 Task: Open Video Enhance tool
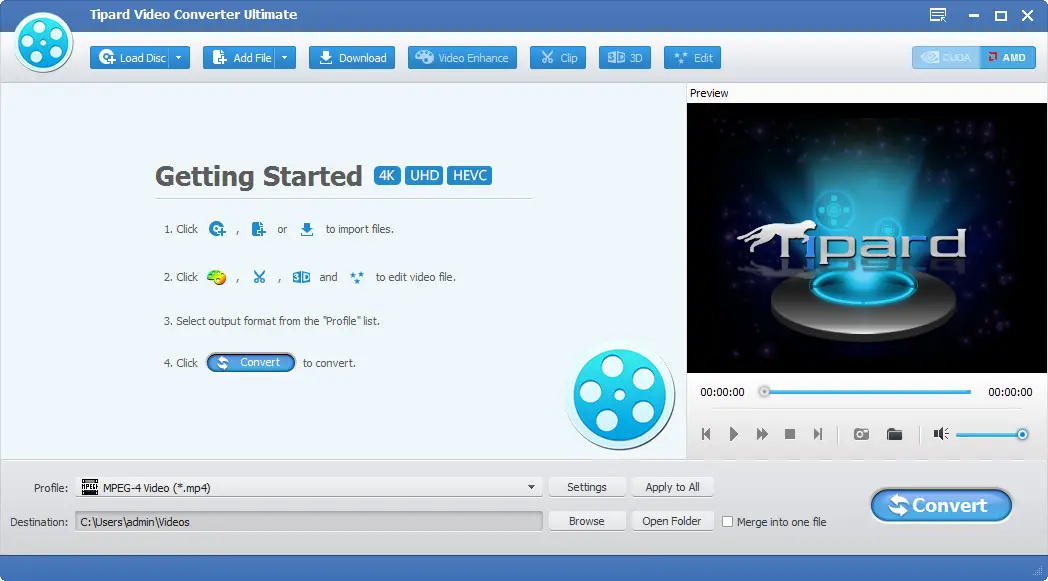click(x=463, y=57)
